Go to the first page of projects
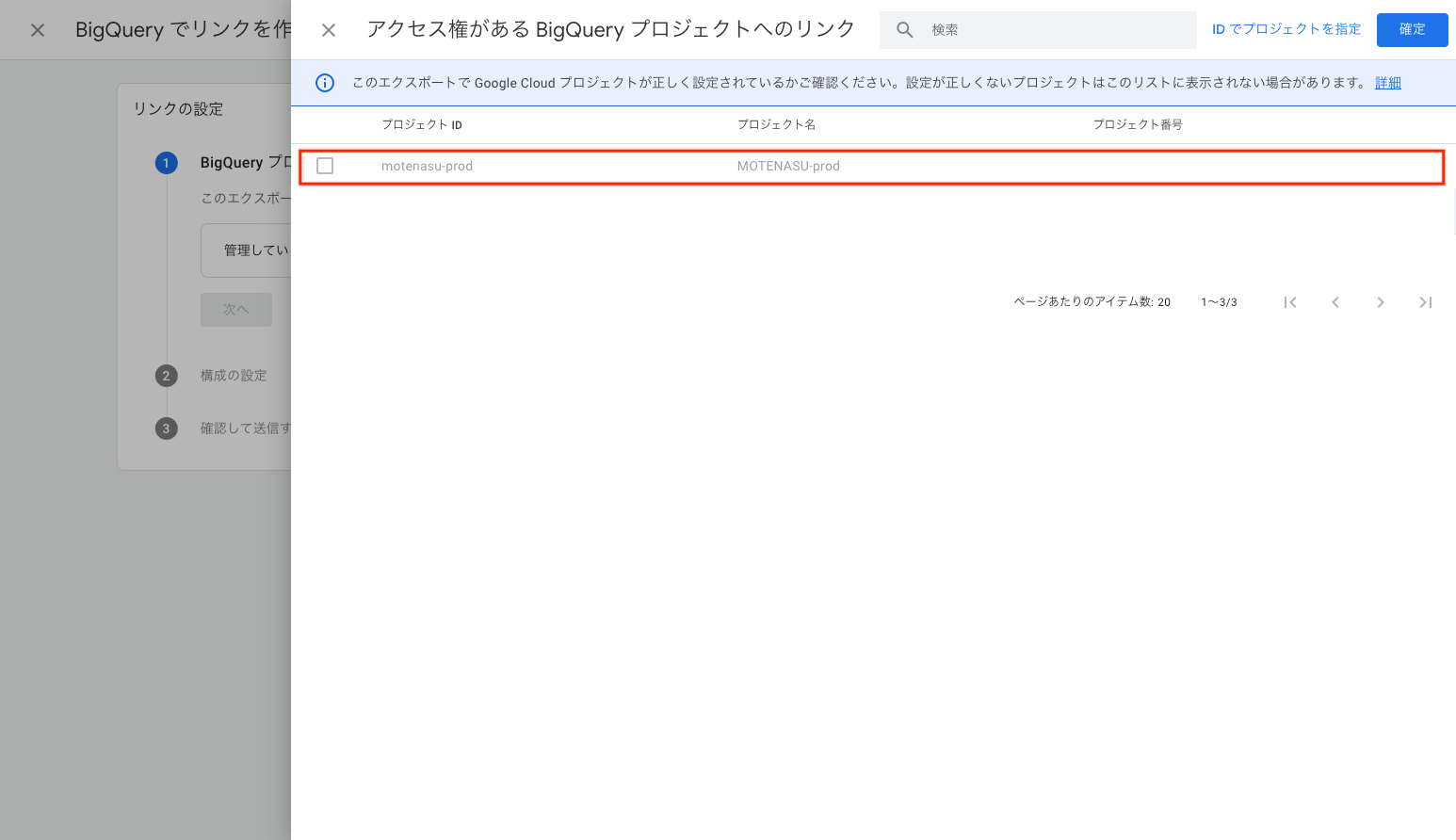This screenshot has height=840, width=1456. click(1290, 302)
